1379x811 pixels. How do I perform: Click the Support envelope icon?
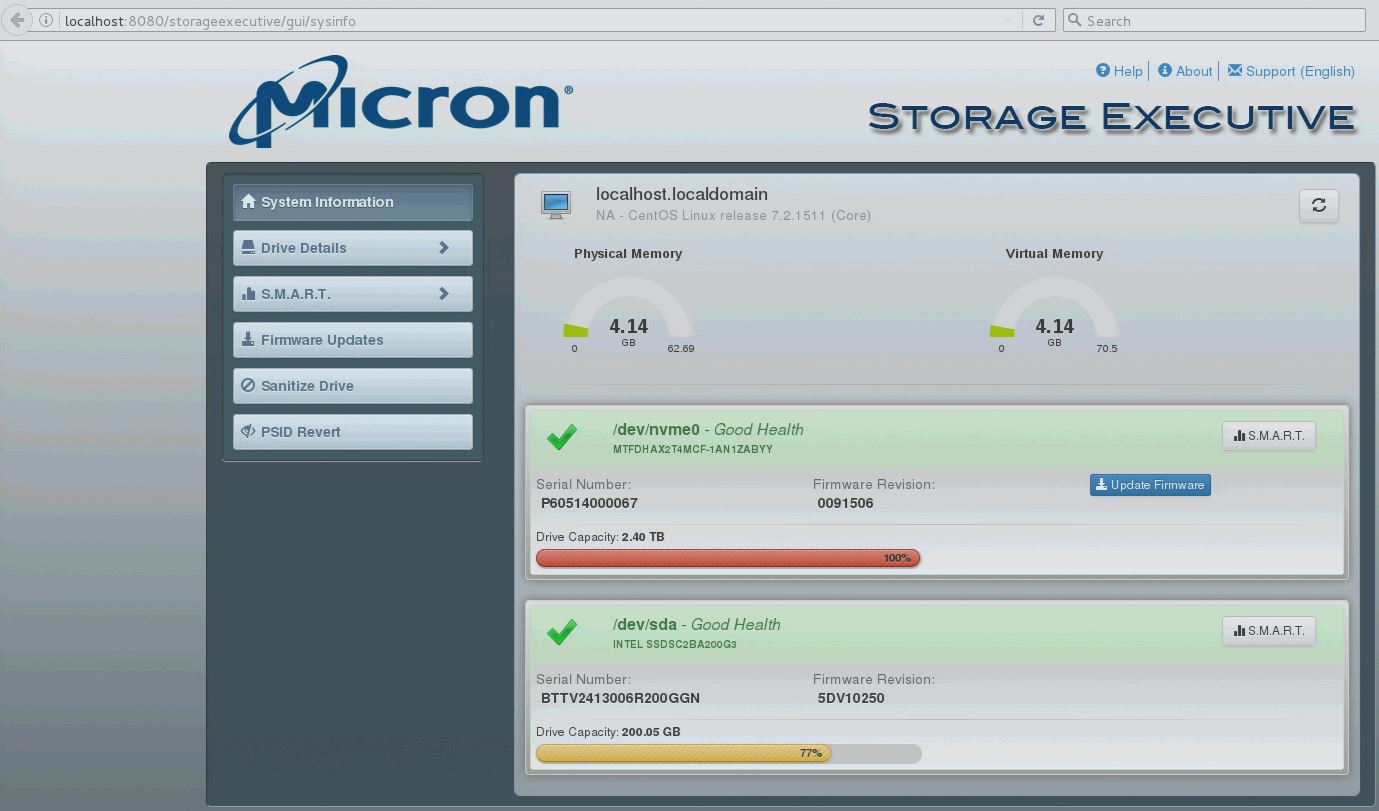pos(1235,70)
